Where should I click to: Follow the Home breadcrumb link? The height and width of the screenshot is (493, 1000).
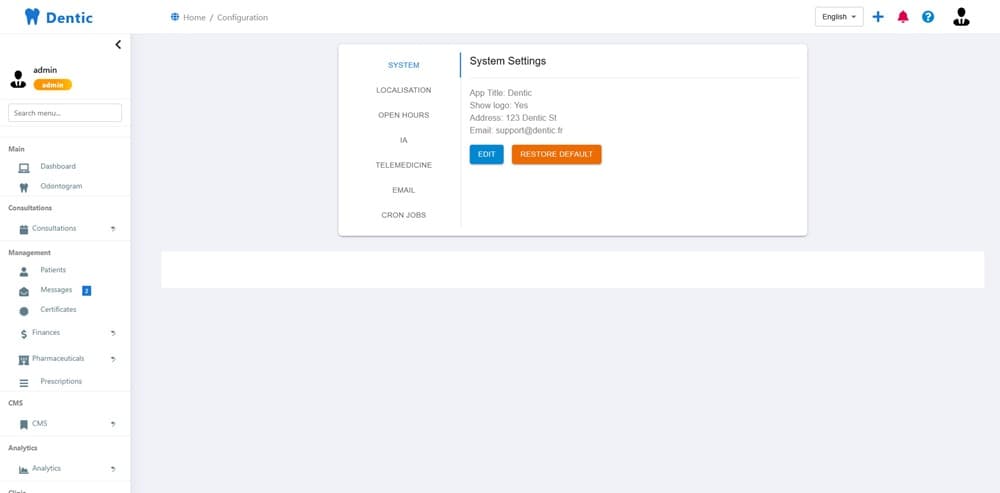tap(193, 17)
